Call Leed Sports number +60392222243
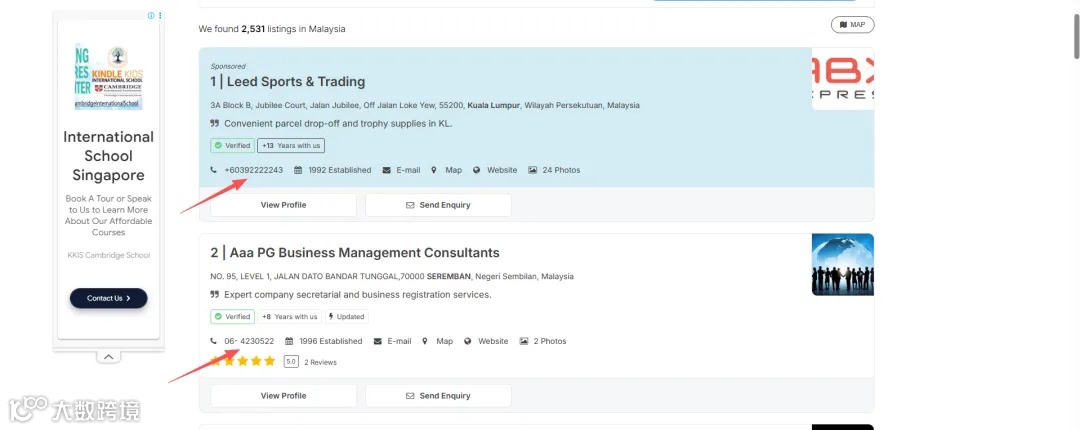Viewport: 1080px width, 430px height. point(253,170)
